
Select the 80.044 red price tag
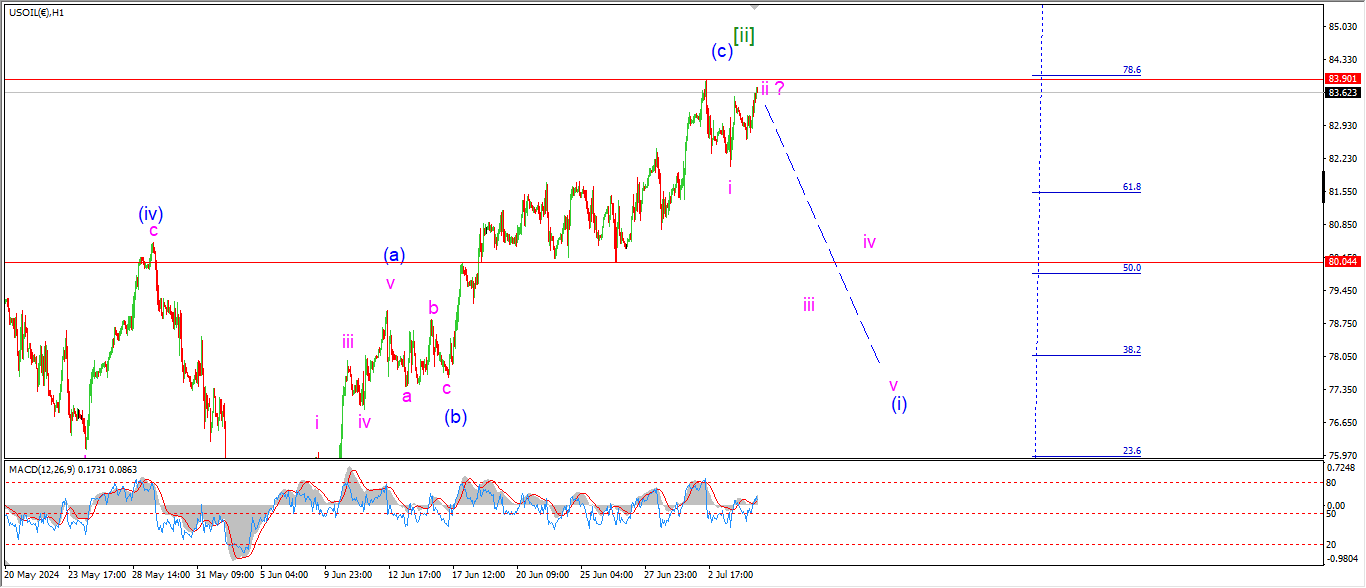click(x=1341, y=262)
